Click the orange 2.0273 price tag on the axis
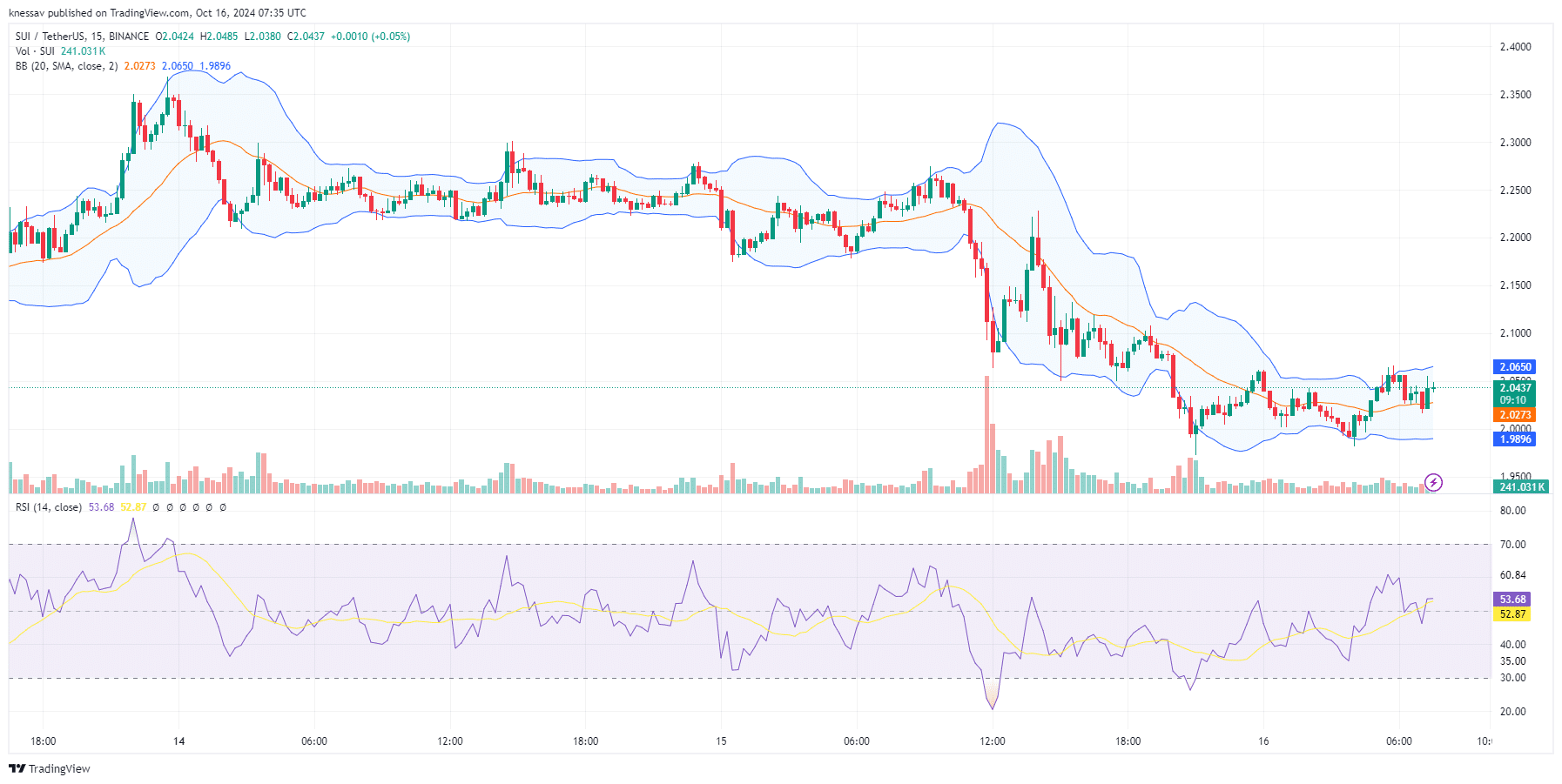The width and height of the screenshot is (1562, 784). pos(1515,415)
